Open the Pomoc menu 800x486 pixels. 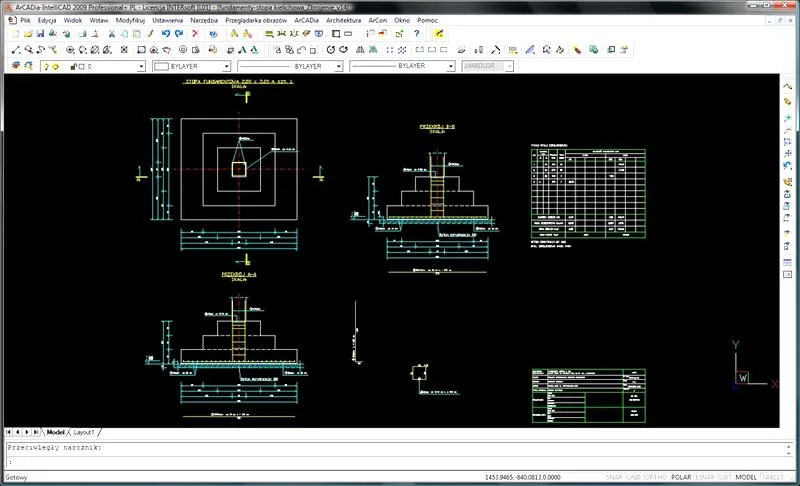tap(428, 20)
